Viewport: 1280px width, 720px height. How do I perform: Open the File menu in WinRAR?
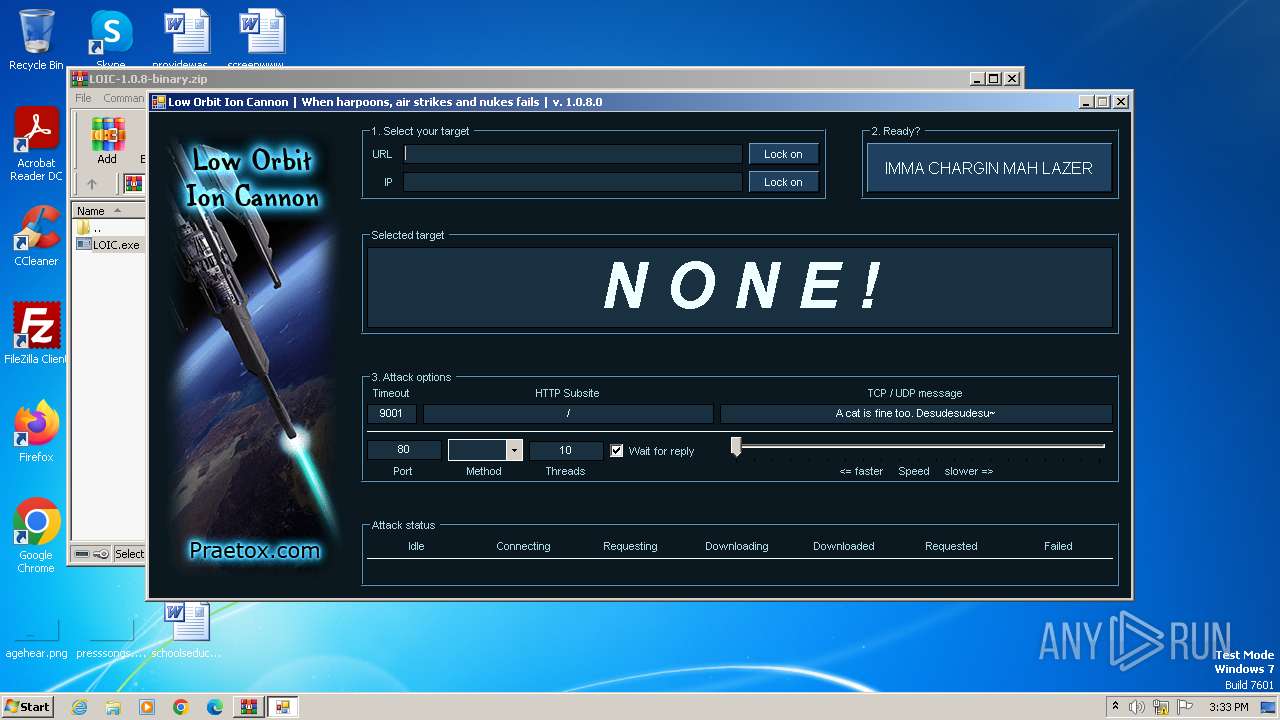coord(83,98)
